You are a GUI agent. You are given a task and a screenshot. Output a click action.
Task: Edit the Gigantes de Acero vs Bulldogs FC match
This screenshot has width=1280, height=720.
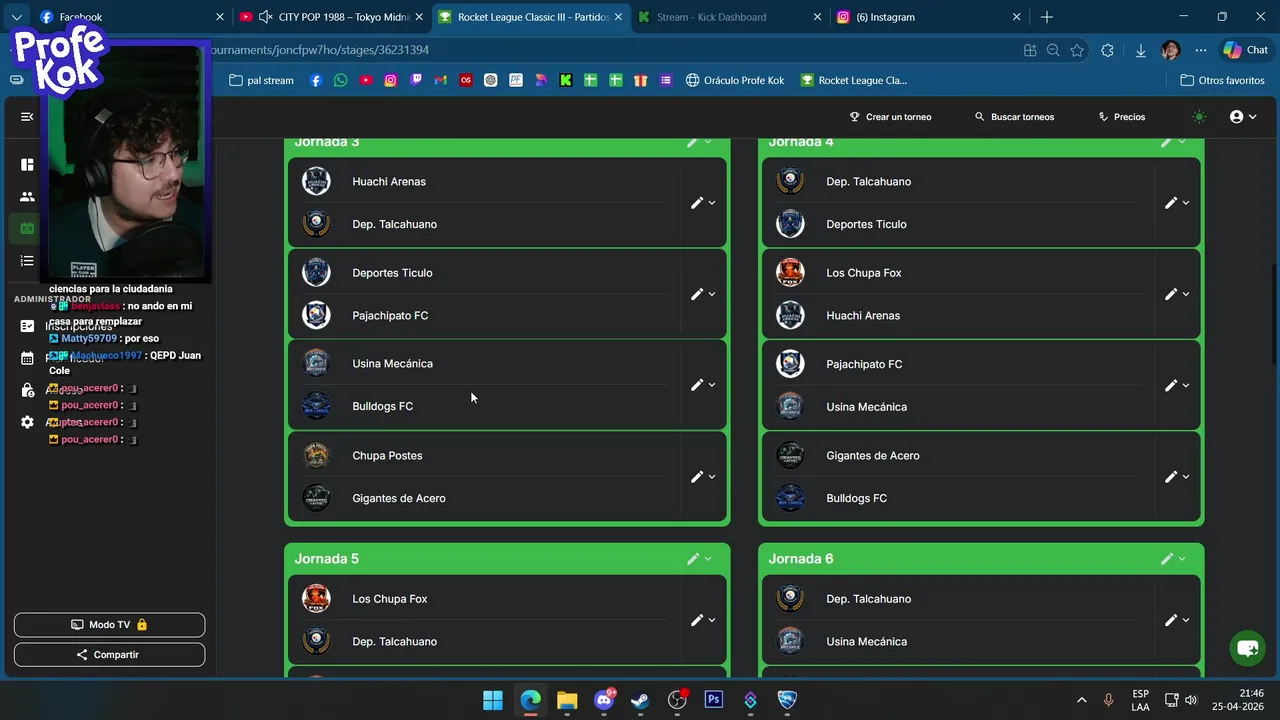click(x=1171, y=477)
